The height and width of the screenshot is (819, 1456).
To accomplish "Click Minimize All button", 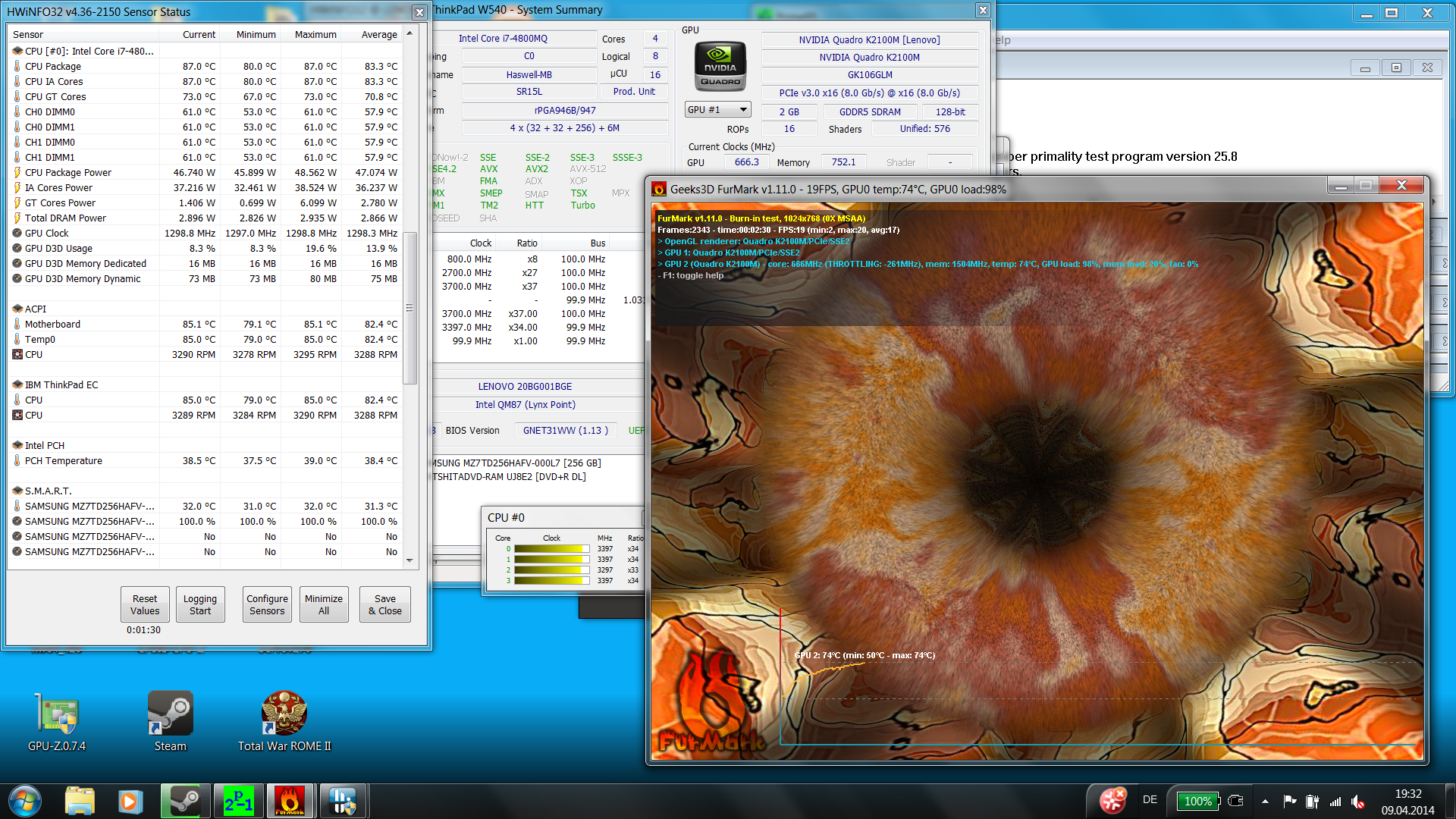I will click(324, 604).
